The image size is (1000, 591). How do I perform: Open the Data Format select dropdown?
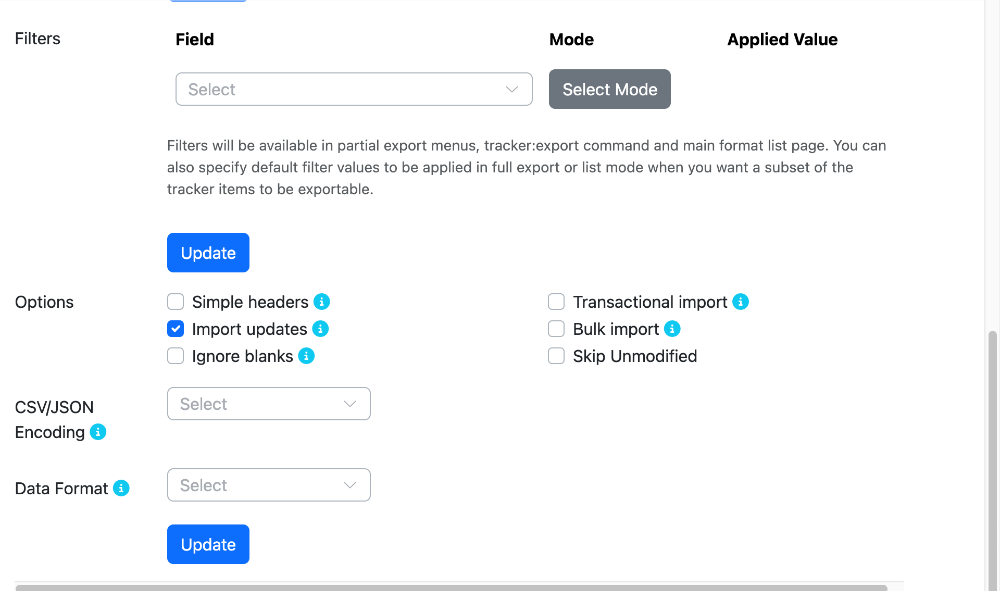pos(268,485)
